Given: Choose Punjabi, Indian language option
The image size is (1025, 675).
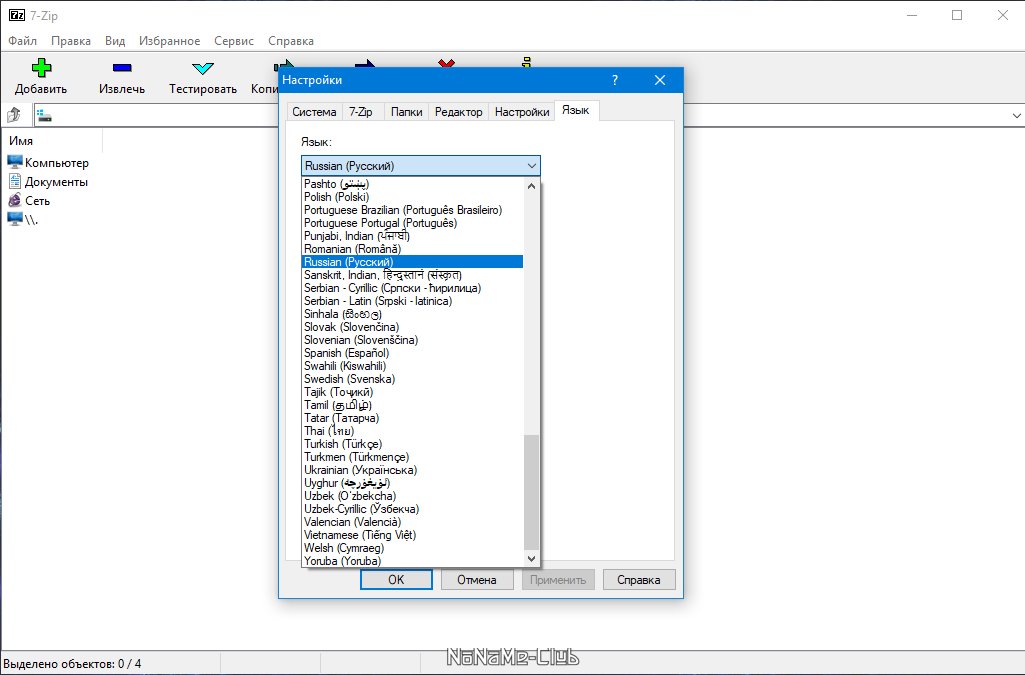Looking at the screenshot, I should [x=412, y=237].
